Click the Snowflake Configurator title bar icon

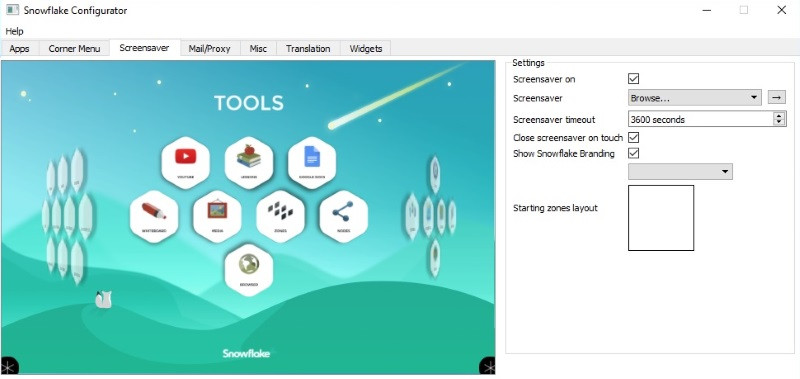[12, 10]
